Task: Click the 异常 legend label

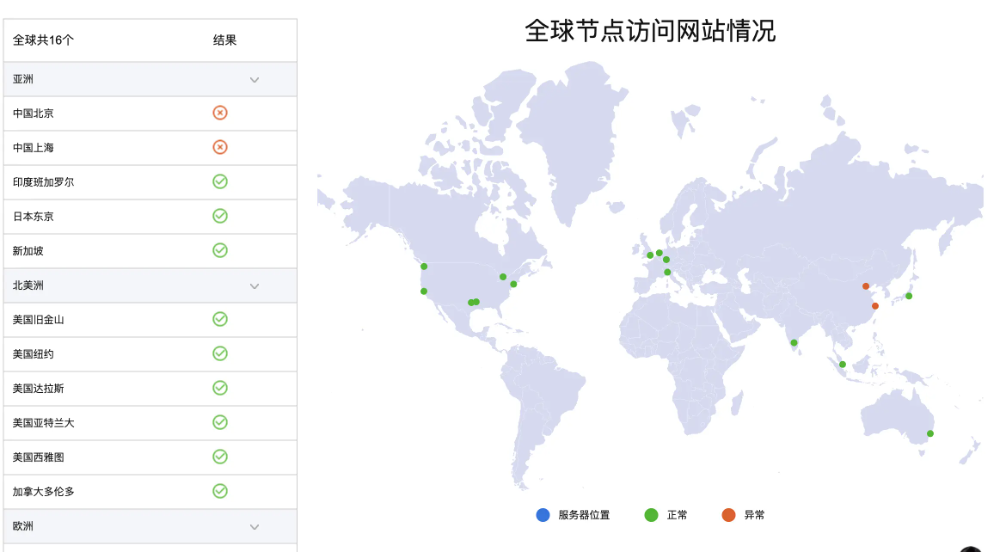Action: click(x=754, y=515)
